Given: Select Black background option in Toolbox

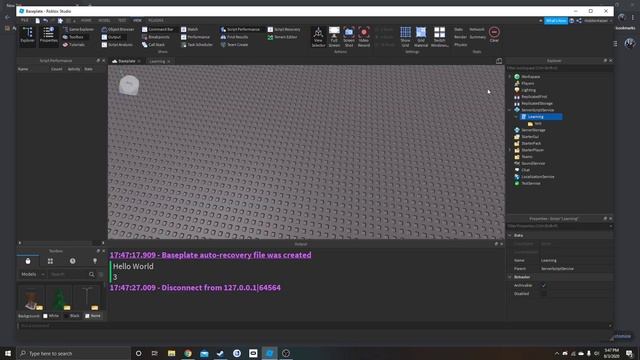Looking at the screenshot, I should click(x=71, y=316).
